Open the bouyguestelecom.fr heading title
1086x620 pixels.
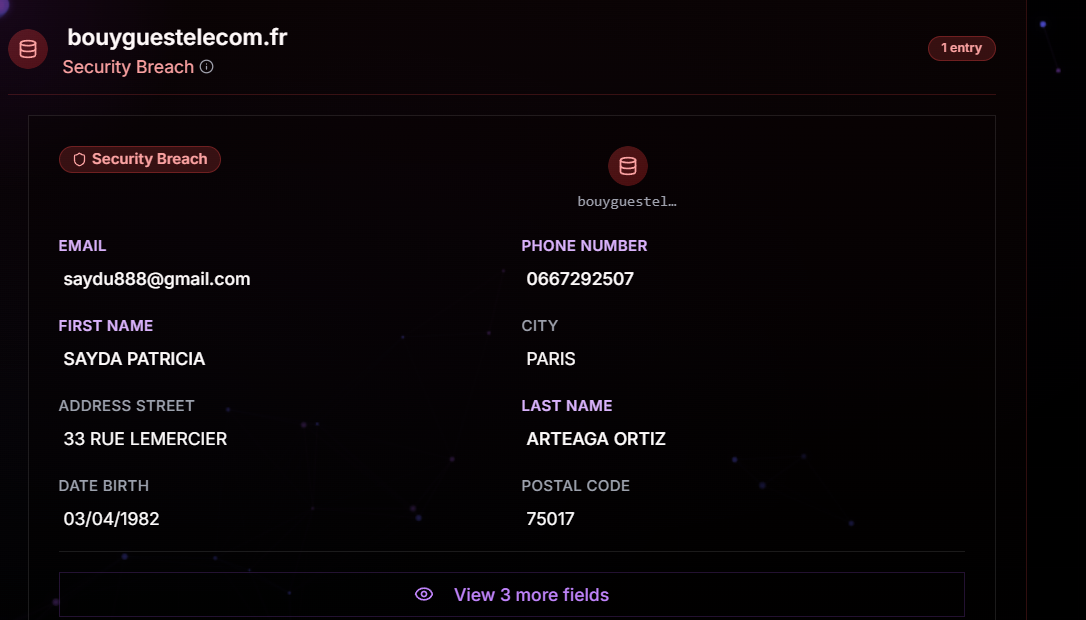tap(177, 38)
